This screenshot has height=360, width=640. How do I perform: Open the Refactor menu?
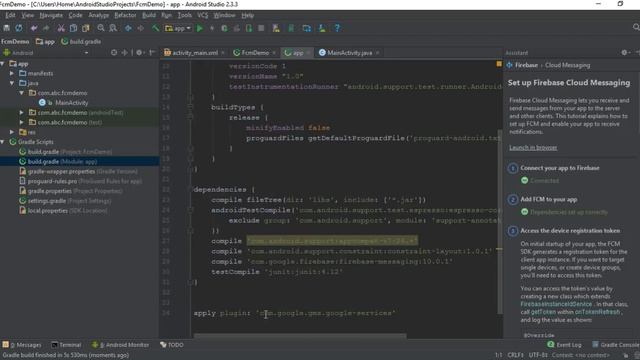[125, 15]
